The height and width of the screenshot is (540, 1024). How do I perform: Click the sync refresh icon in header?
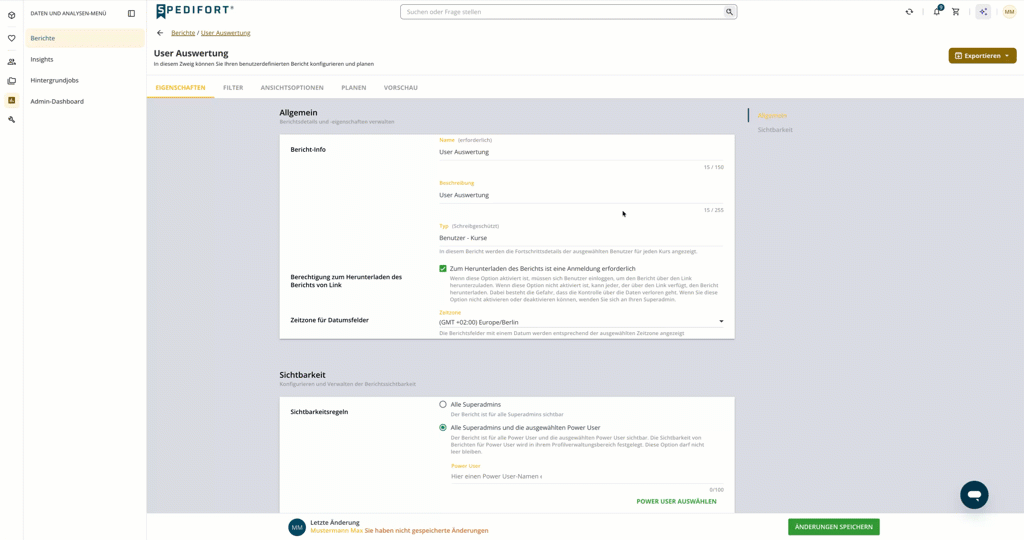click(x=909, y=12)
